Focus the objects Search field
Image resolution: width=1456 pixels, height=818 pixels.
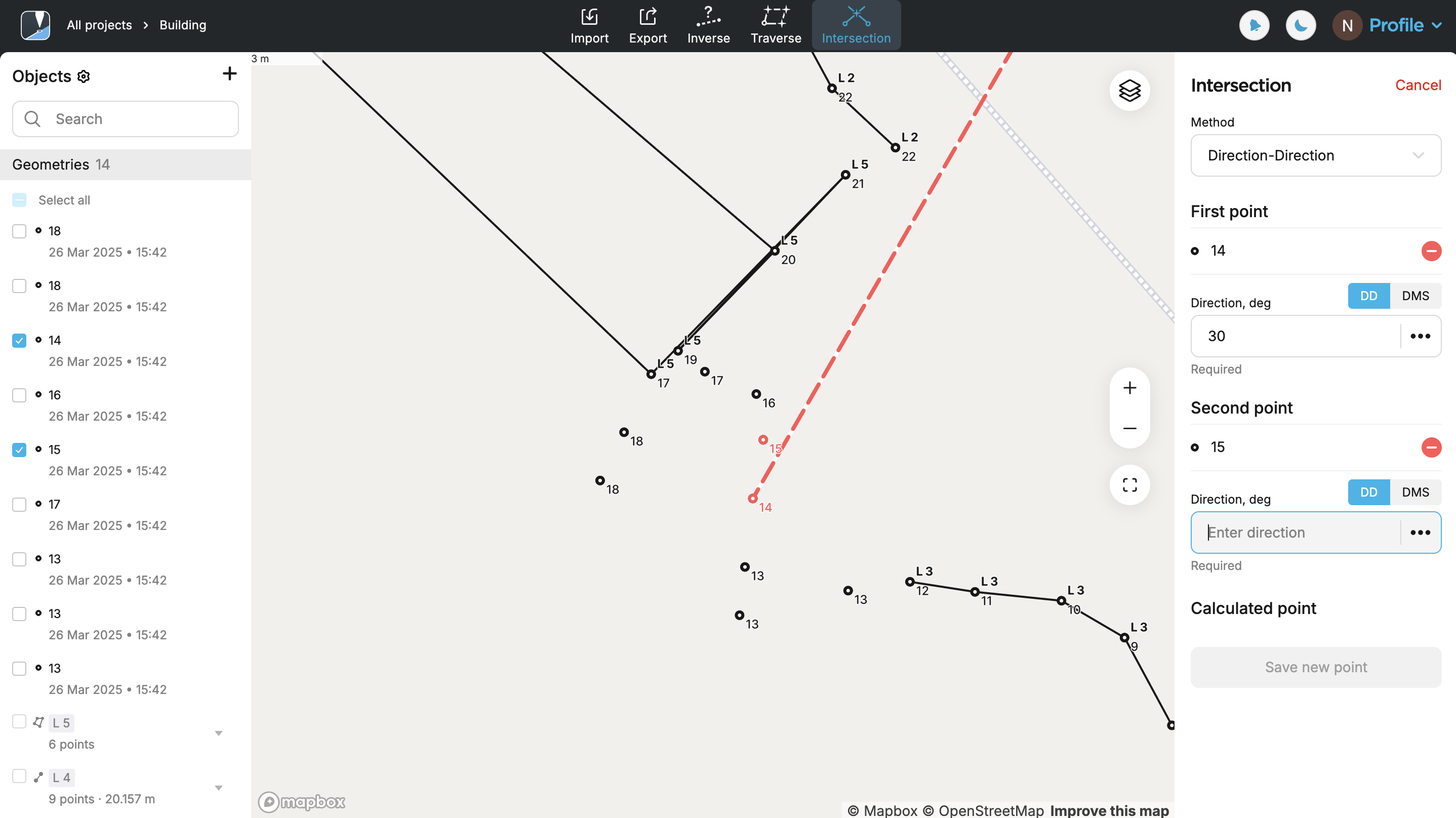click(x=126, y=119)
